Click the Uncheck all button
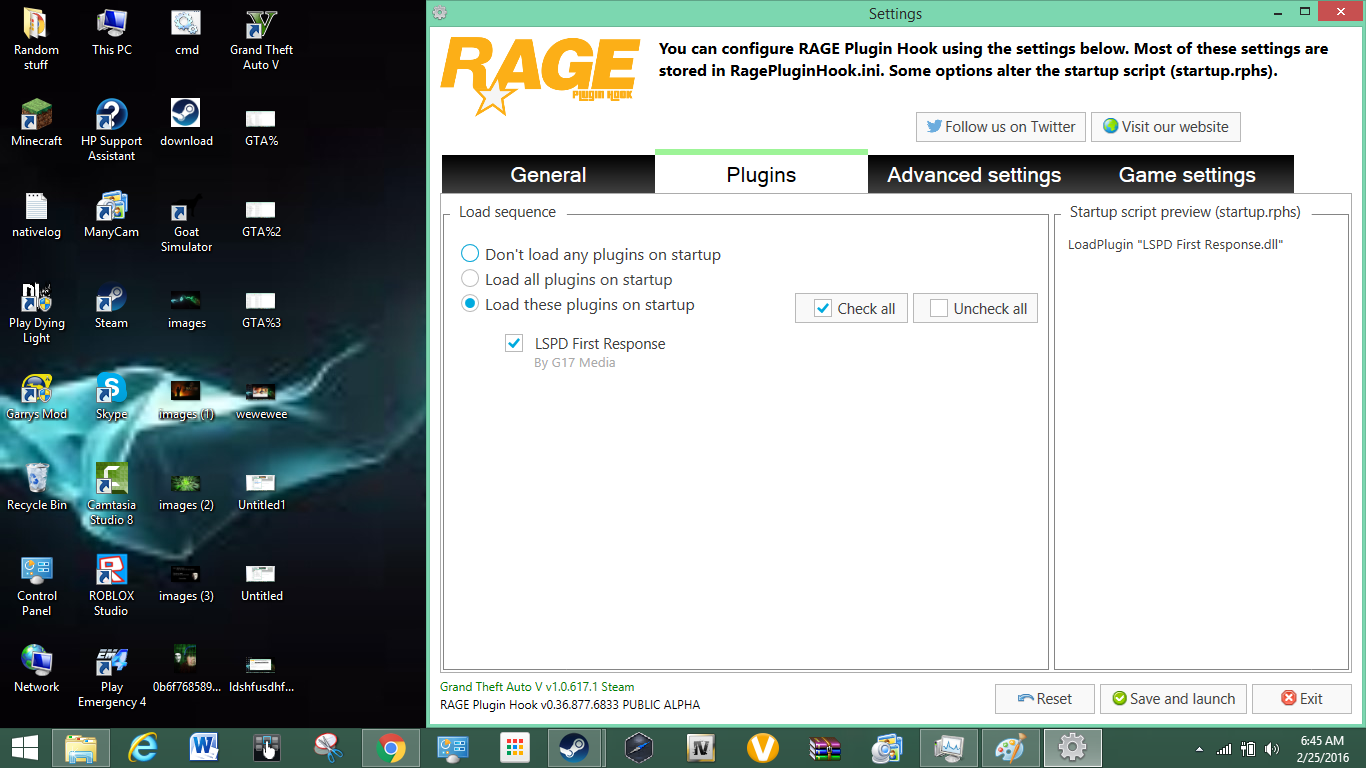The width and height of the screenshot is (1366, 768). pos(976,308)
